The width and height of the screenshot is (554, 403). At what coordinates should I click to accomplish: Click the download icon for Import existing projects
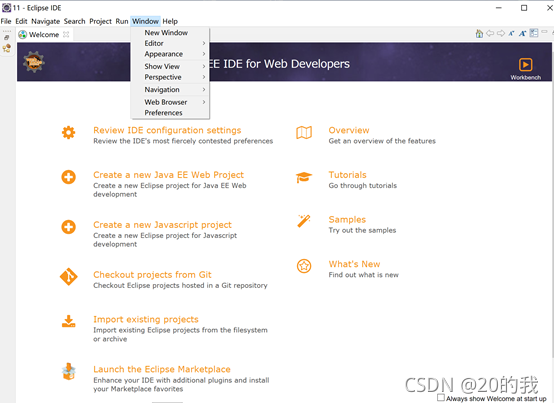[69, 321]
